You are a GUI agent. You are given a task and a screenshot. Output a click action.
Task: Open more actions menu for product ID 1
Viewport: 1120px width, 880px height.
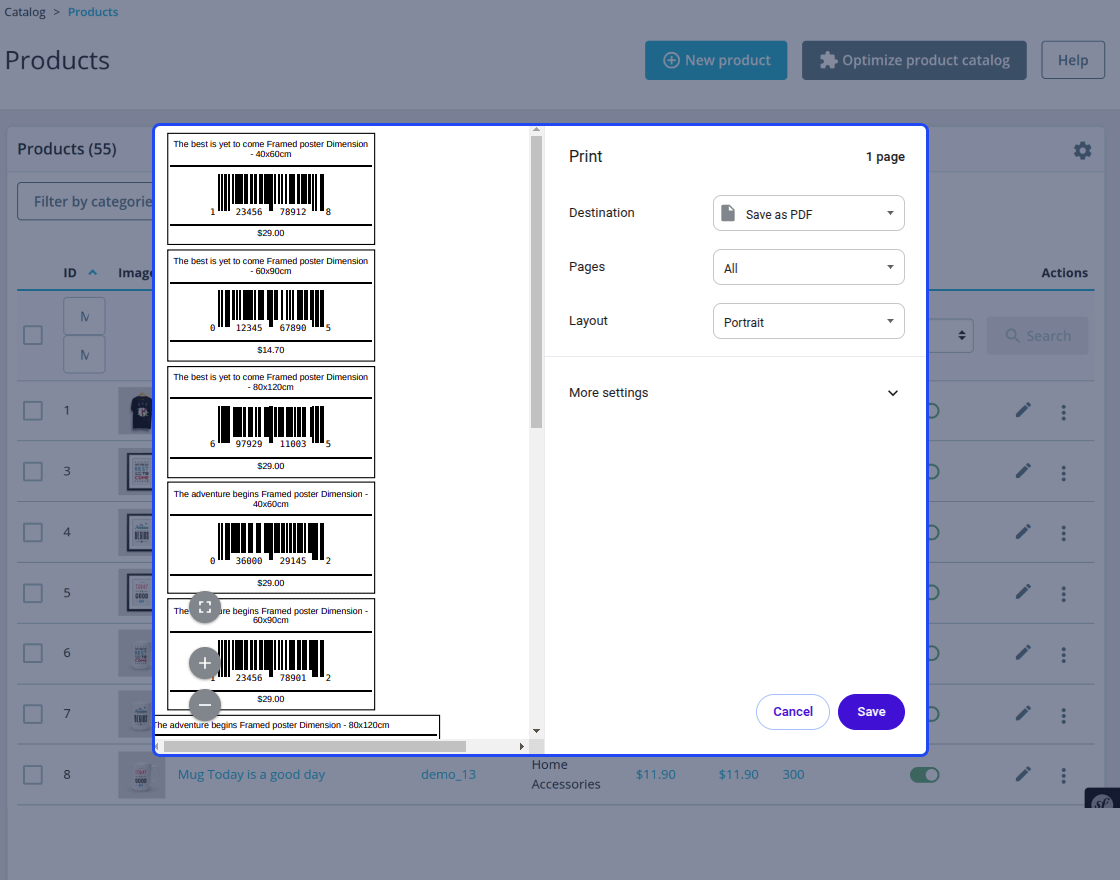[x=1064, y=412]
